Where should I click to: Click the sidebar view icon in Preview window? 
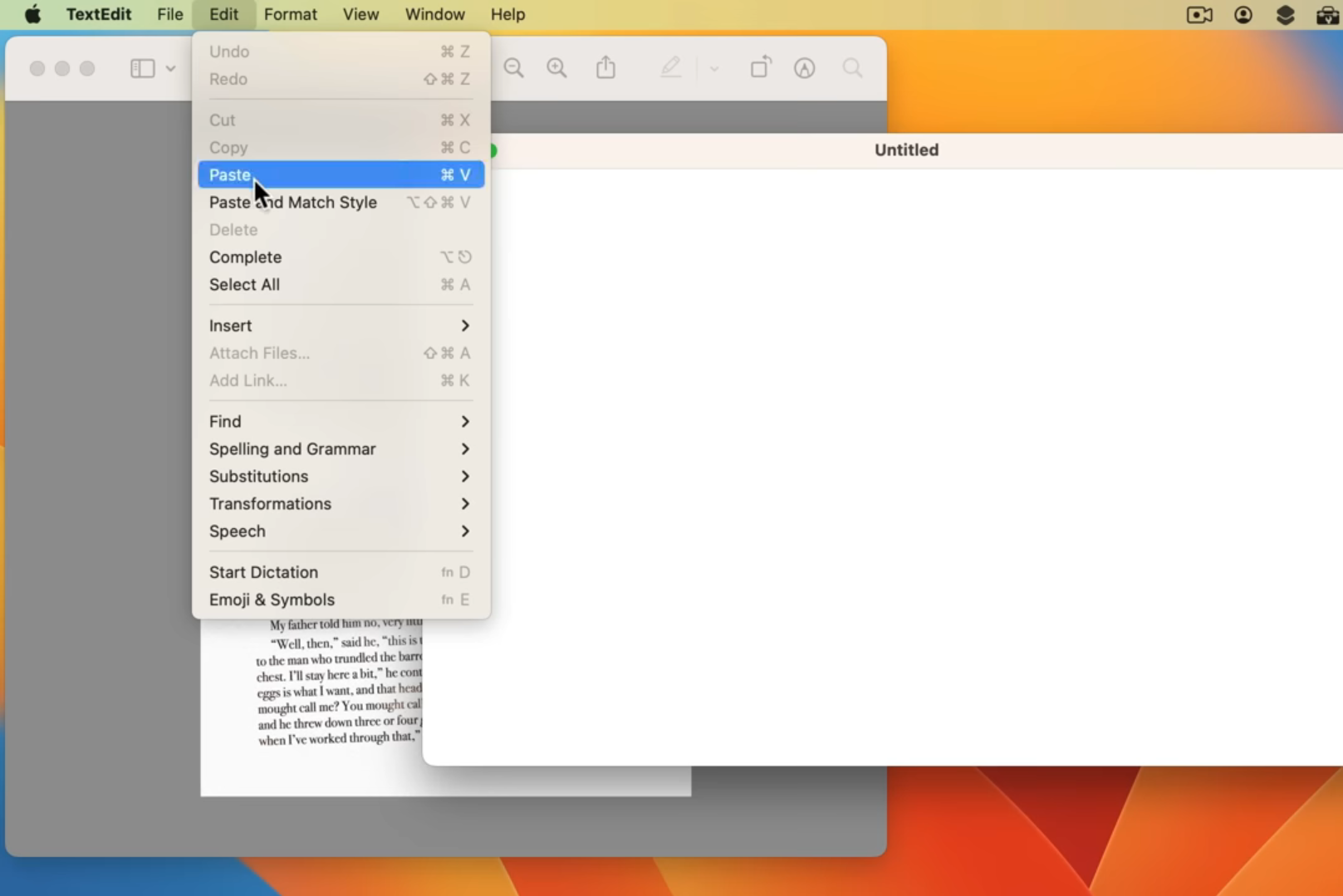tap(143, 68)
